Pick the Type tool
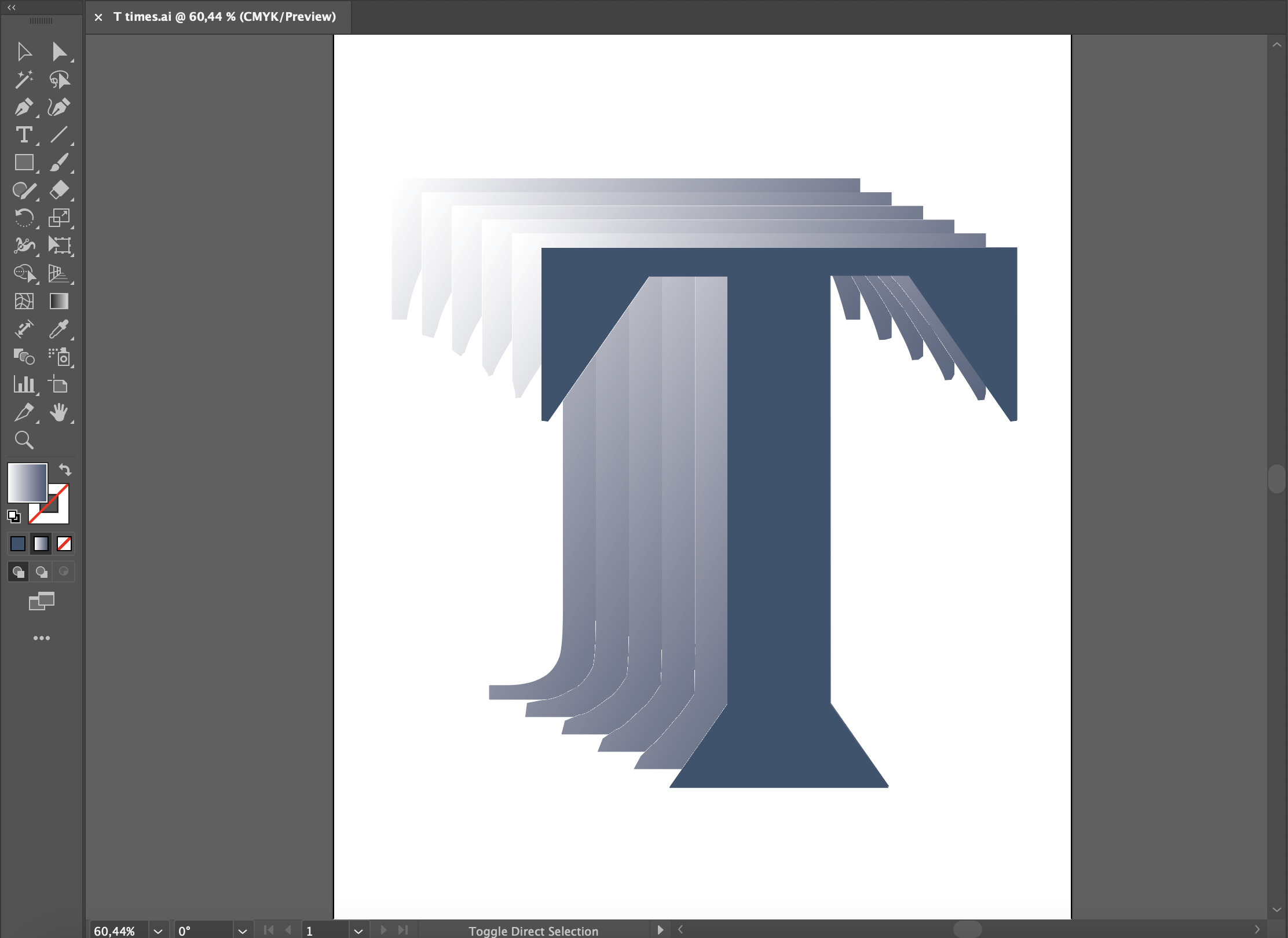This screenshot has width=1288, height=938. [x=24, y=135]
